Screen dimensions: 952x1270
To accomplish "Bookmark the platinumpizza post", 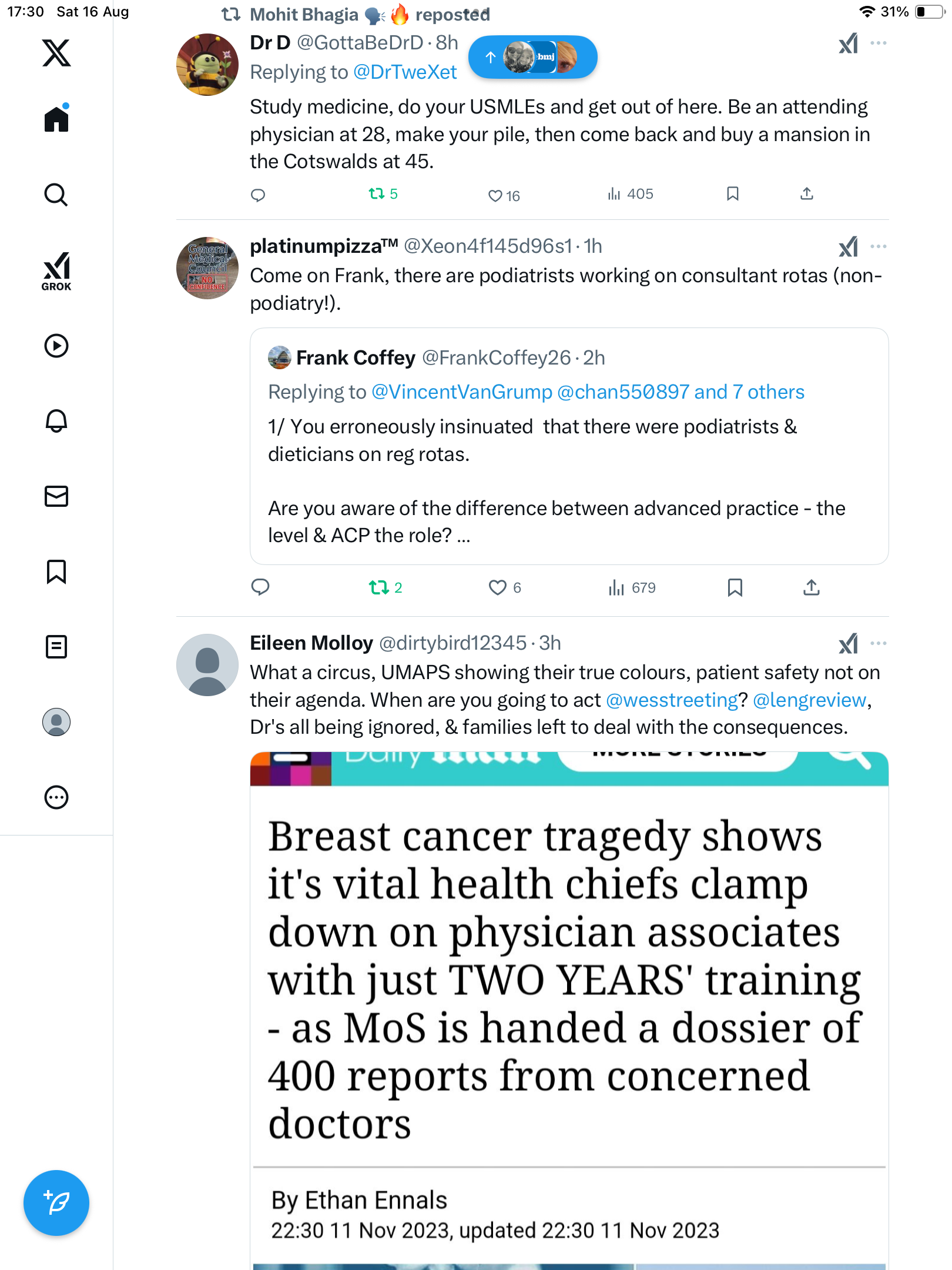I will [735, 587].
